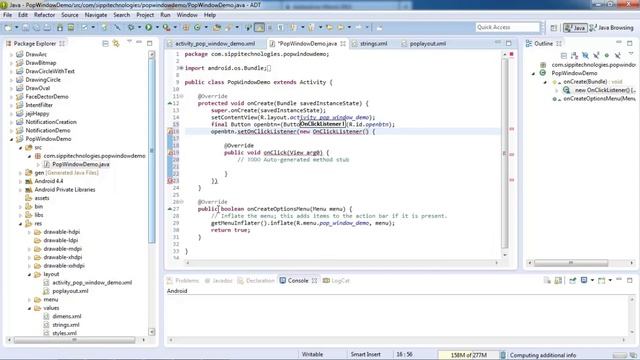Expand the DrawArc project node

click(x=11, y=54)
